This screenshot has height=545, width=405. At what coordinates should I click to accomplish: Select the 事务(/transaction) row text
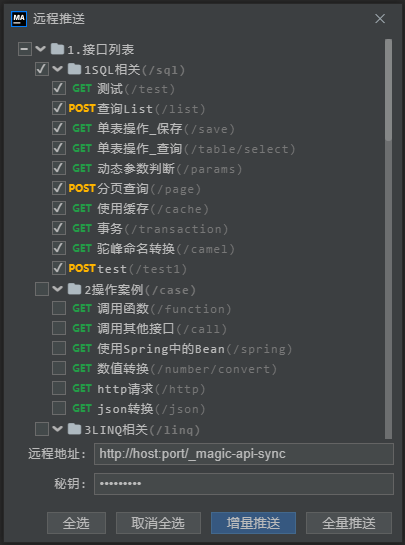163,229
